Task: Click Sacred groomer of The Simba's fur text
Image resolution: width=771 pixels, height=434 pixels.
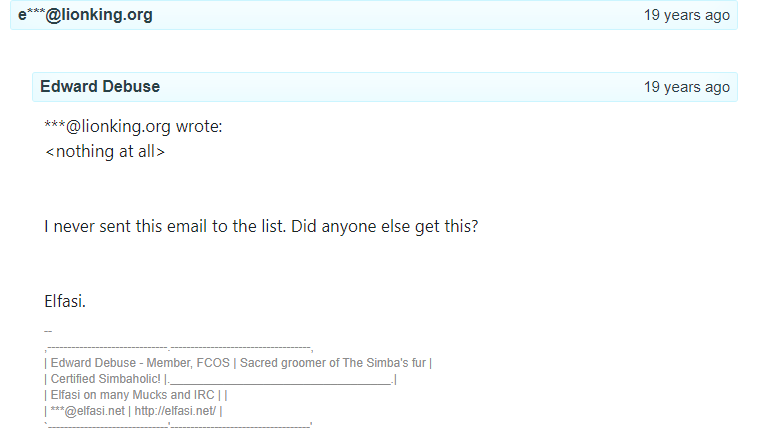Action: pos(332,363)
